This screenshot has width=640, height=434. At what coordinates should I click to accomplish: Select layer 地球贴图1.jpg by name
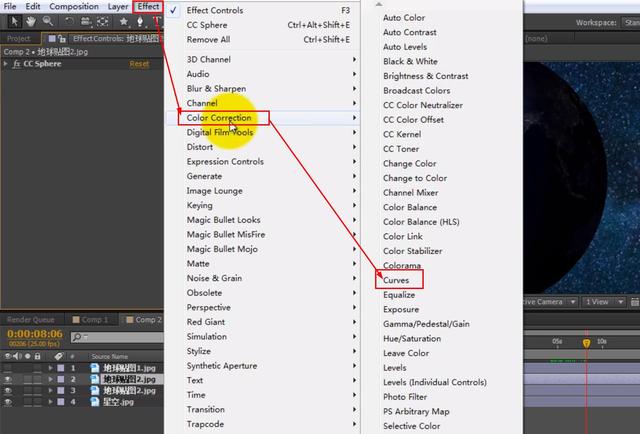click(129, 368)
